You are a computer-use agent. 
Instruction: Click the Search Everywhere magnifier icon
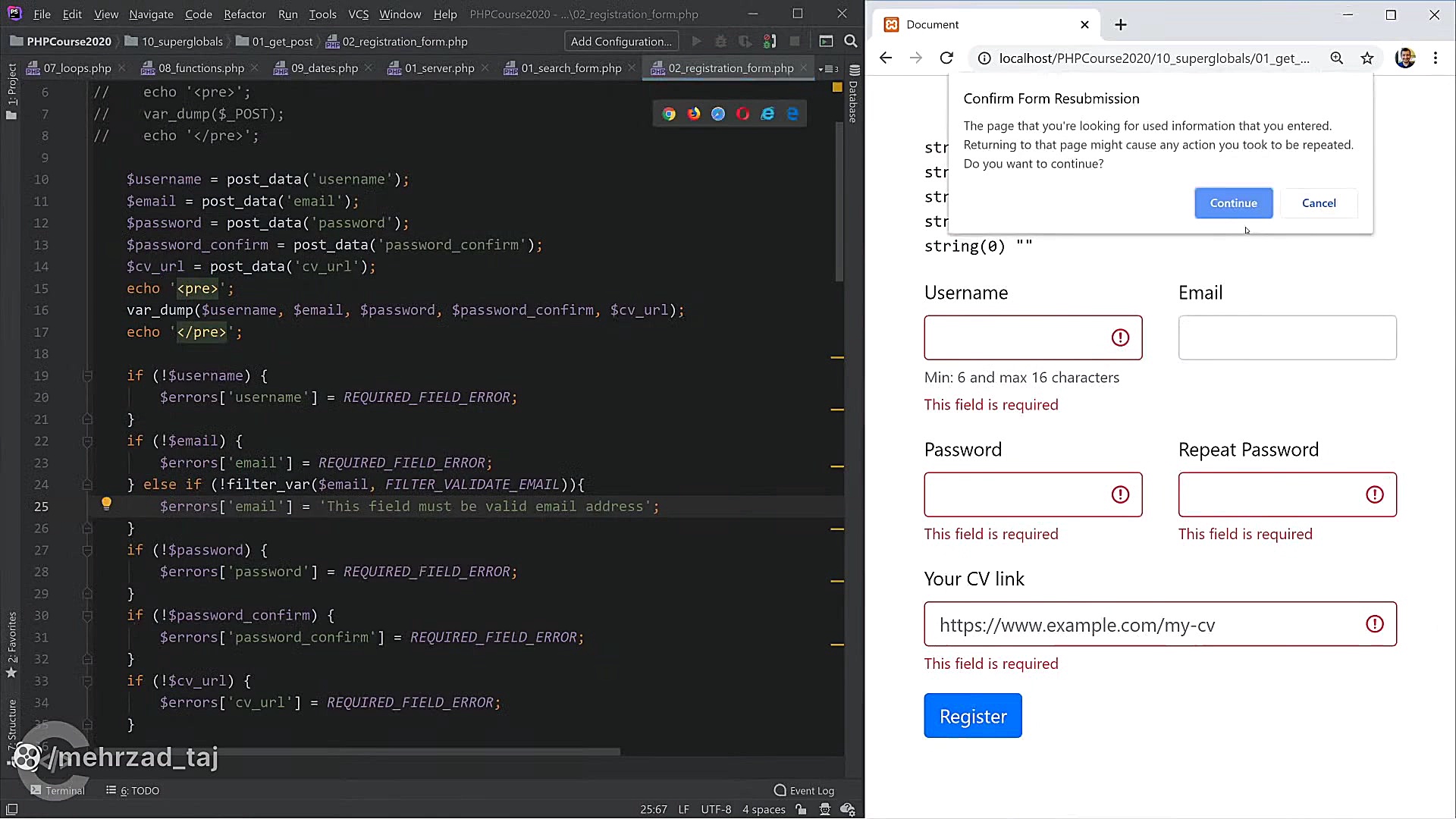[x=851, y=41]
